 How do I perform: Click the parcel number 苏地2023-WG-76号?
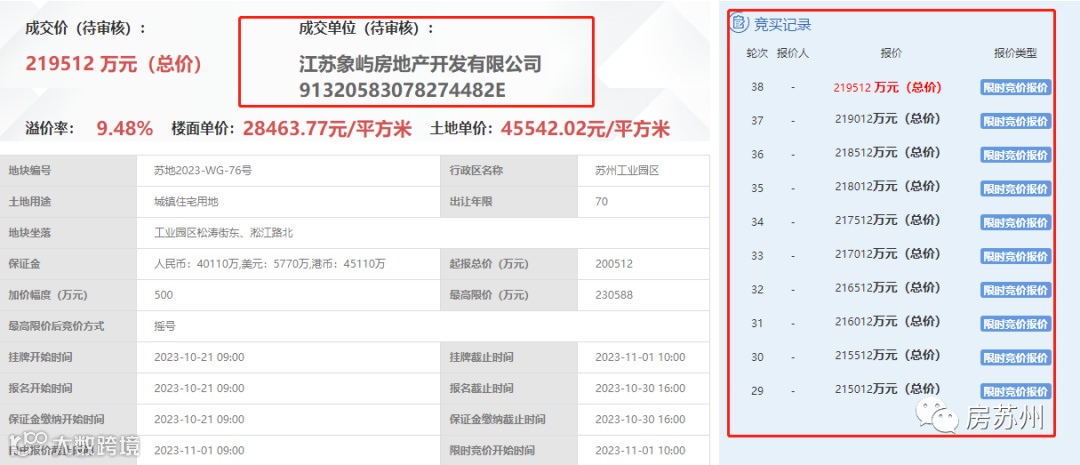point(203,170)
